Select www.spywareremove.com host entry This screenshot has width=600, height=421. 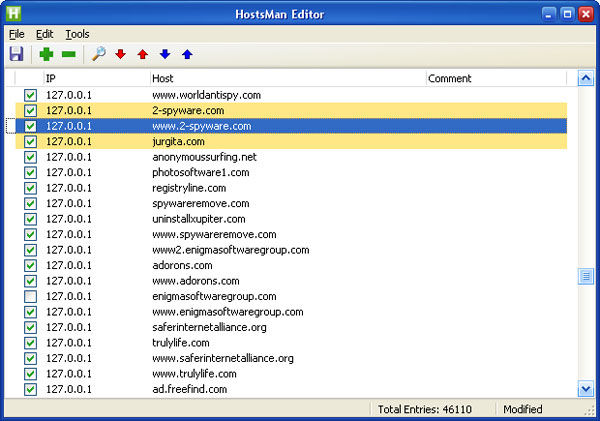[214, 234]
